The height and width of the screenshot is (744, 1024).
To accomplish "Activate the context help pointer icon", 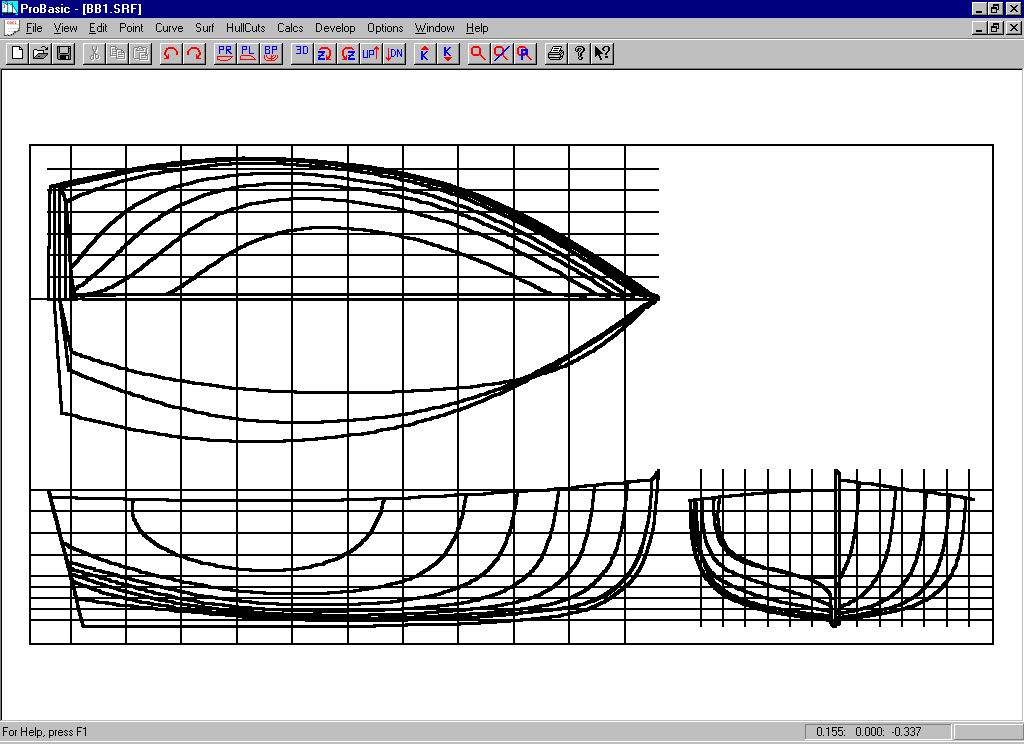I will tap(603, 54).
